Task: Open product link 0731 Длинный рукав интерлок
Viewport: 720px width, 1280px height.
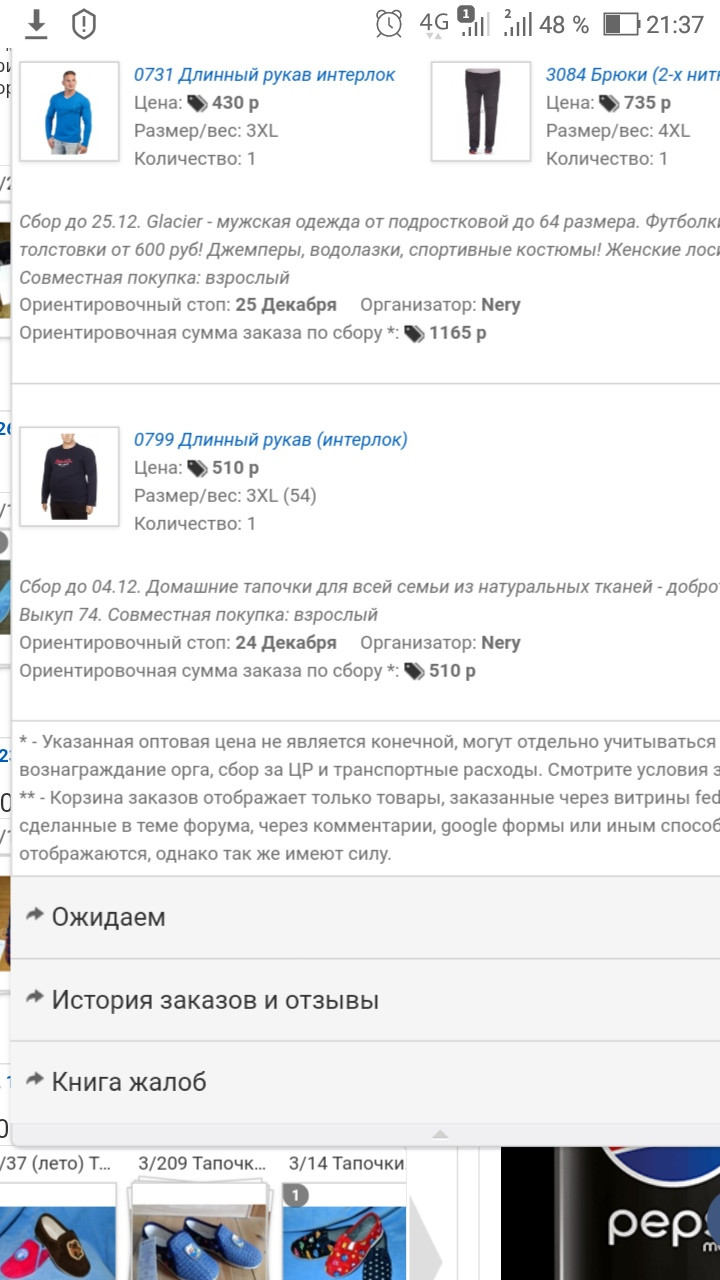Action: [265, 75]
